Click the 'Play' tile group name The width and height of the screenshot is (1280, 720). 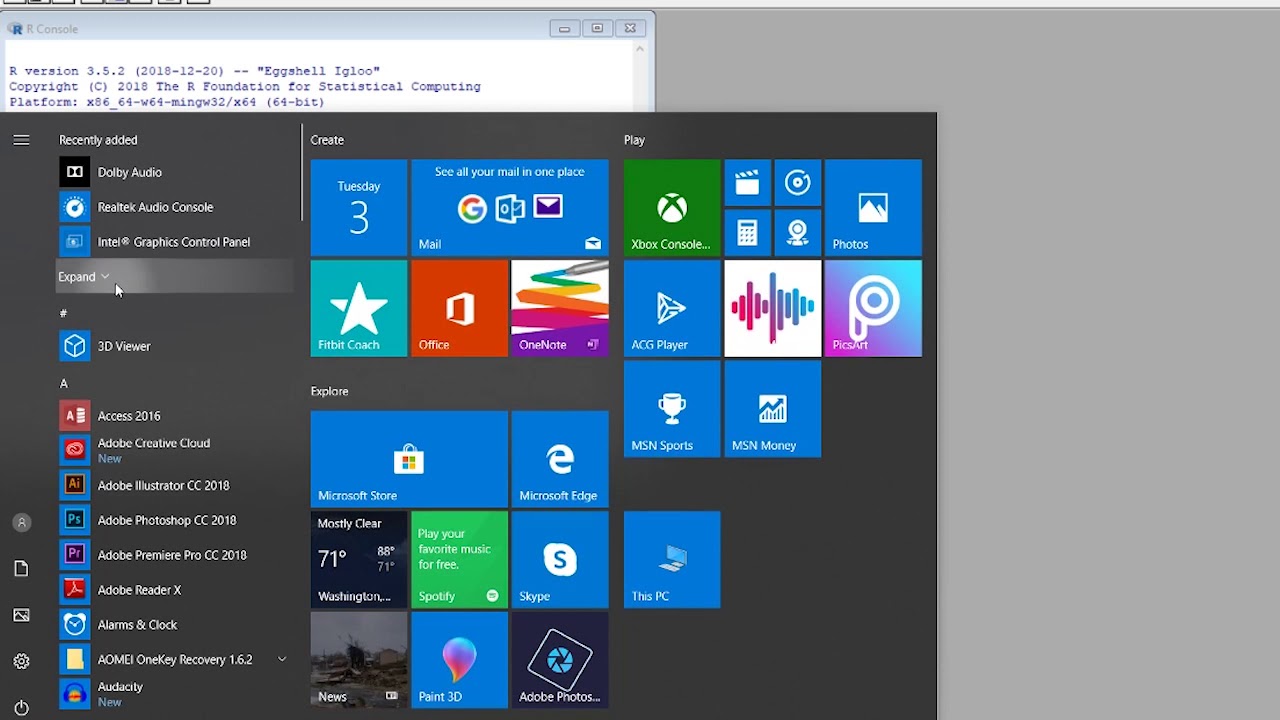click(x=634, y=140)
